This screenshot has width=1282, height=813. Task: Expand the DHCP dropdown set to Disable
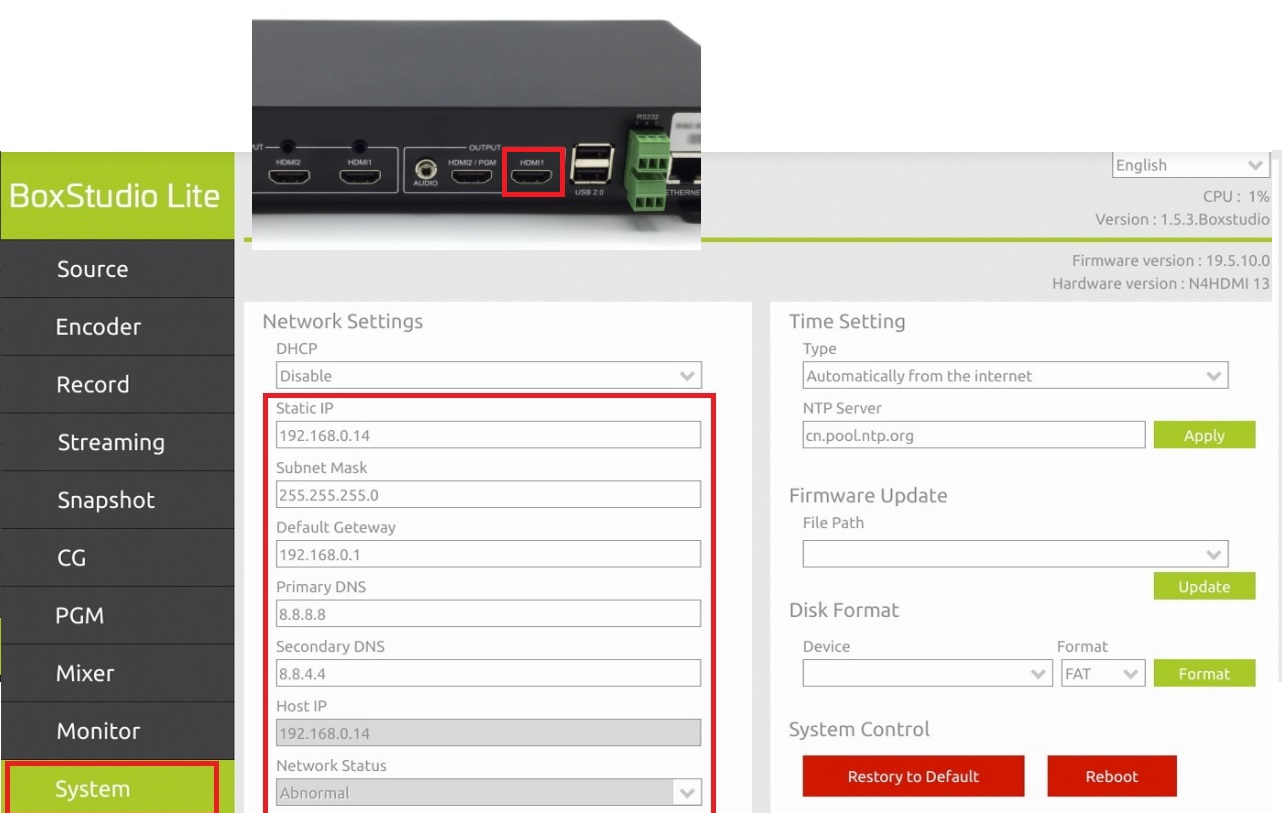[489, 376]
